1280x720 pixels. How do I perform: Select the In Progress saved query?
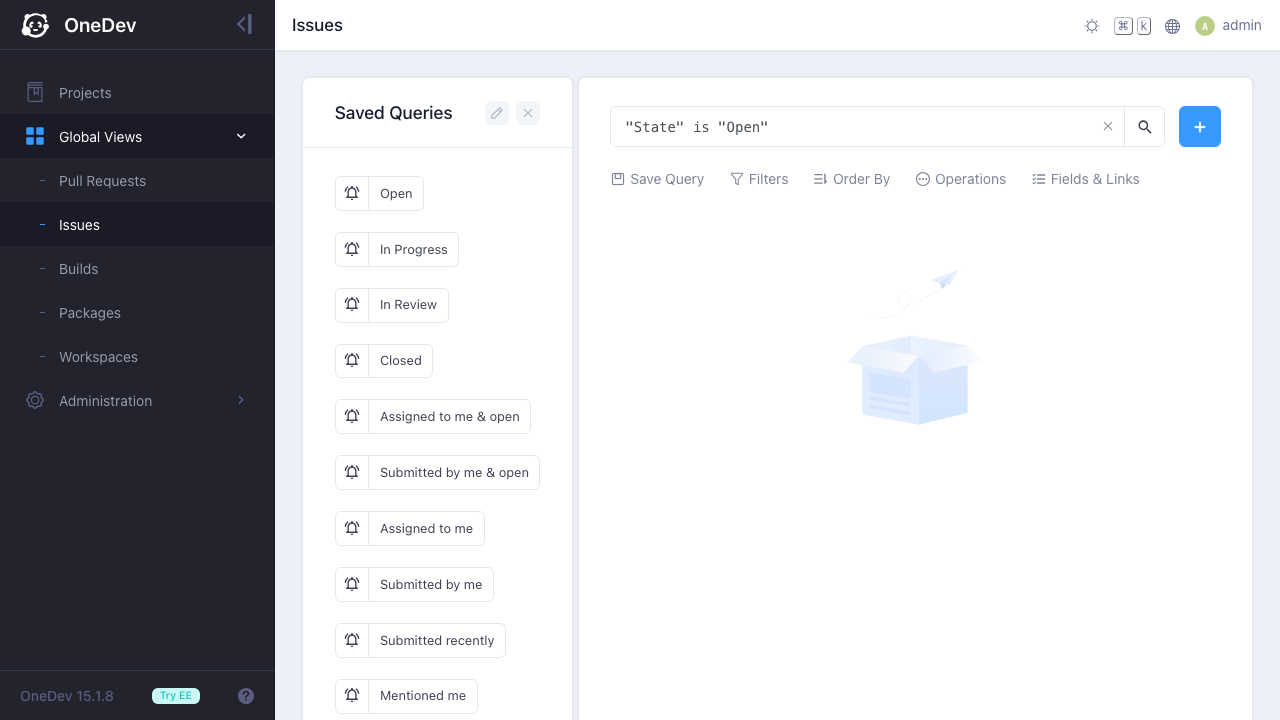pos(414,250)
